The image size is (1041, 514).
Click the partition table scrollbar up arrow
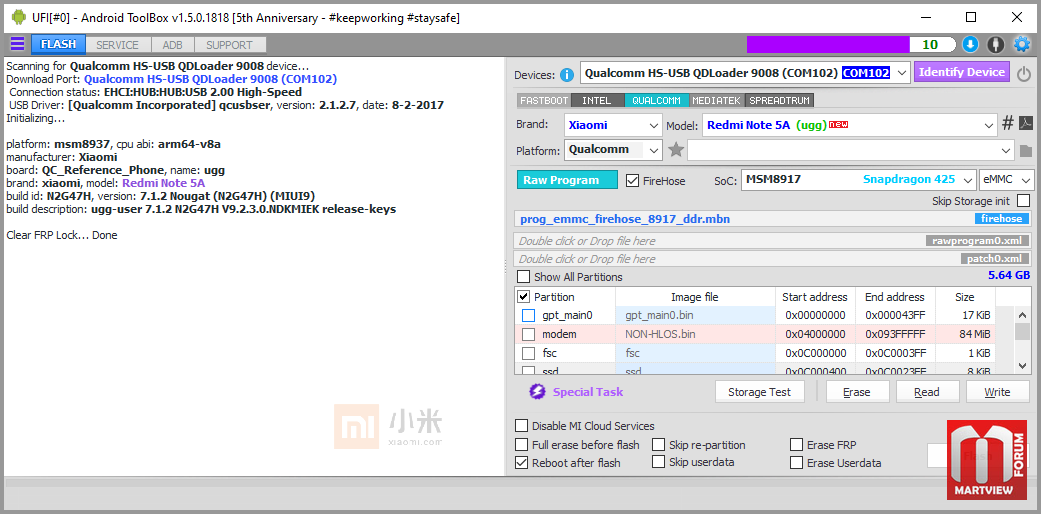[1022, 313]
